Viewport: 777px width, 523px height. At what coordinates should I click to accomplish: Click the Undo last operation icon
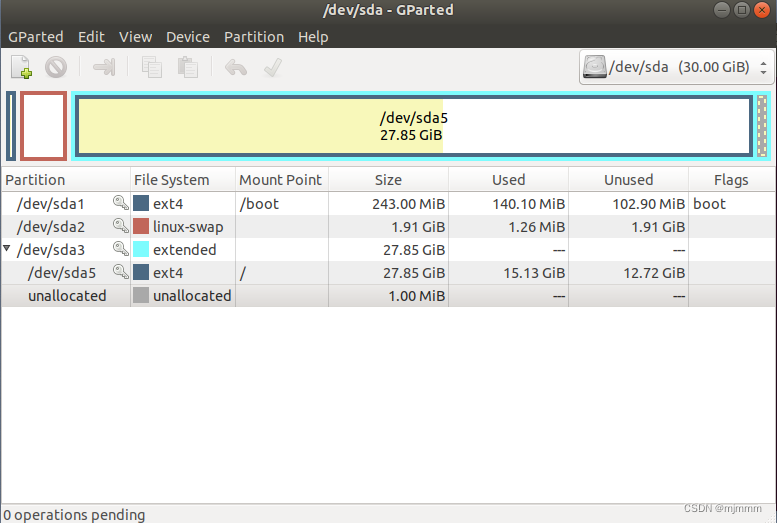(236, 67)
